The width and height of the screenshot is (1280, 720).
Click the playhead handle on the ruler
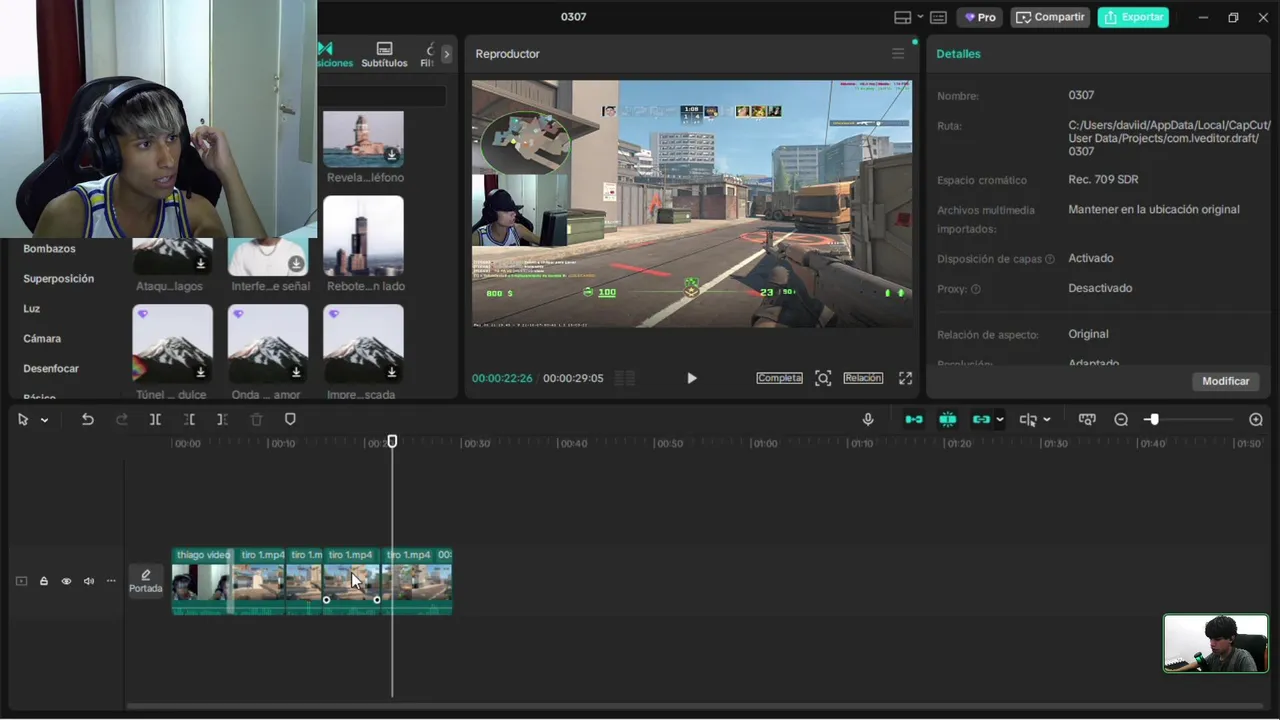click(x=392, y=441)
